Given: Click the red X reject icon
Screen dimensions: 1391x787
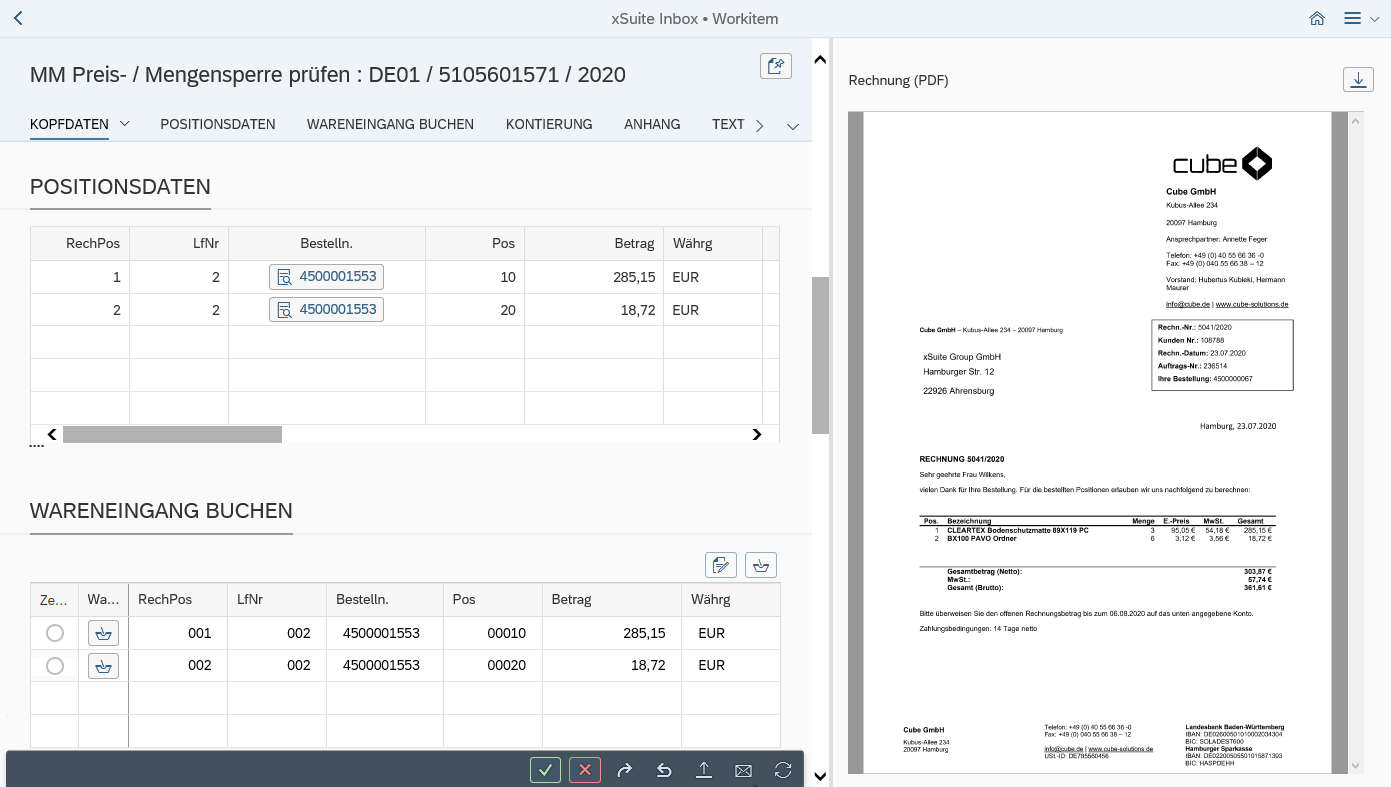Looking at the screenshot, I should pos(585,770).
